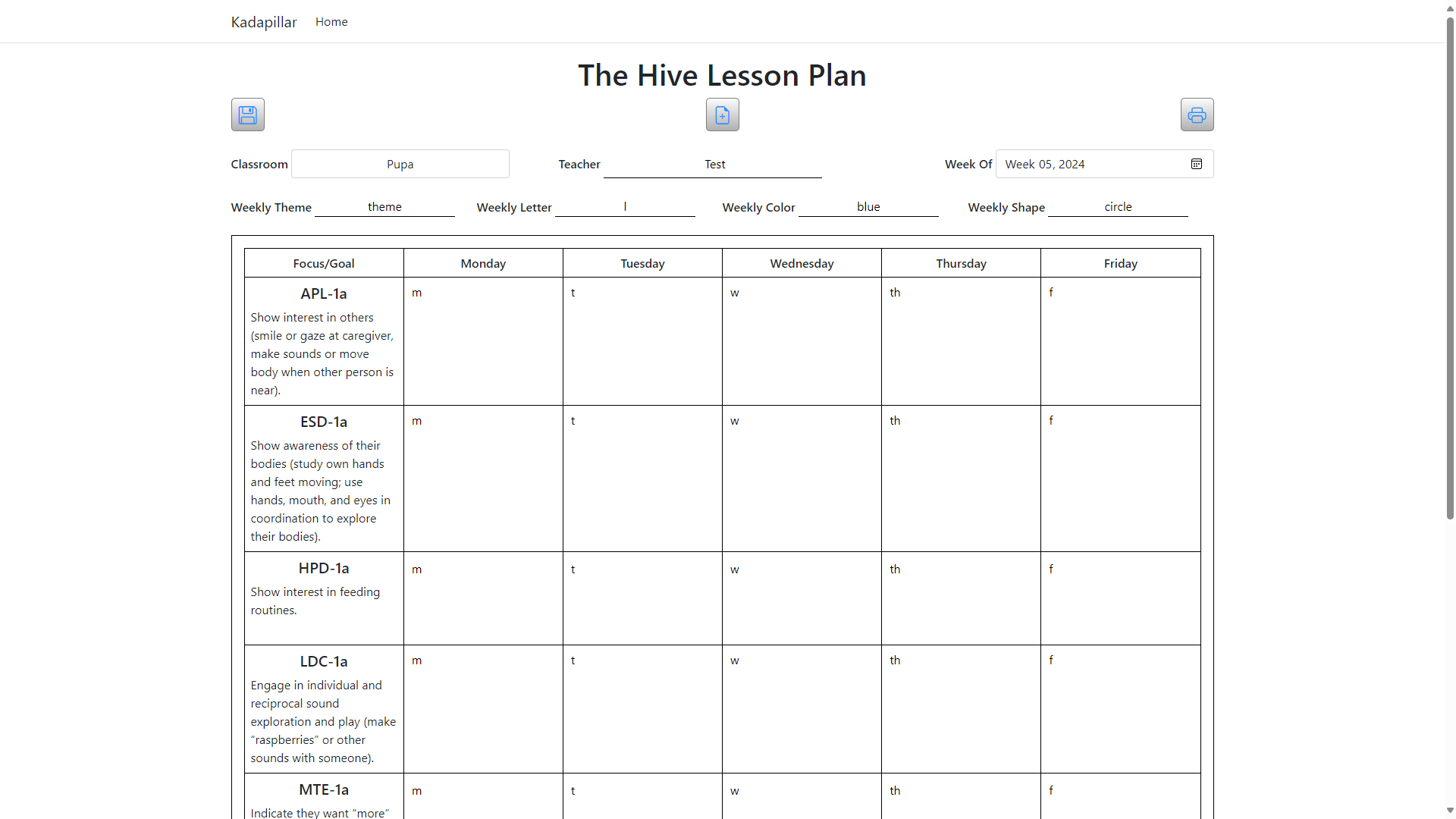Open the Home menu item
The width and height of the screenshot is (1456, 819).
(x=331, y=22)
